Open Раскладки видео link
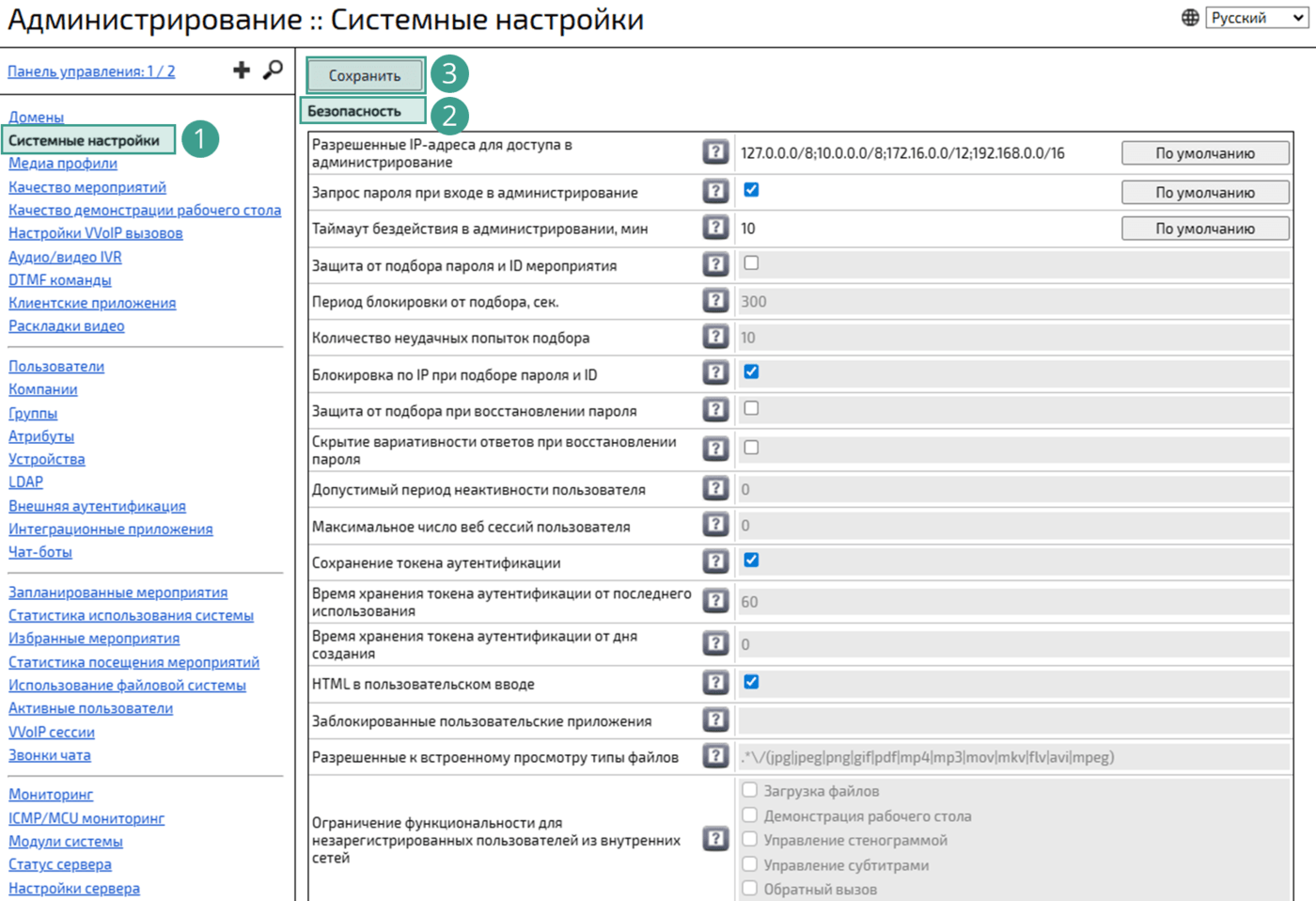 point(67,326)
